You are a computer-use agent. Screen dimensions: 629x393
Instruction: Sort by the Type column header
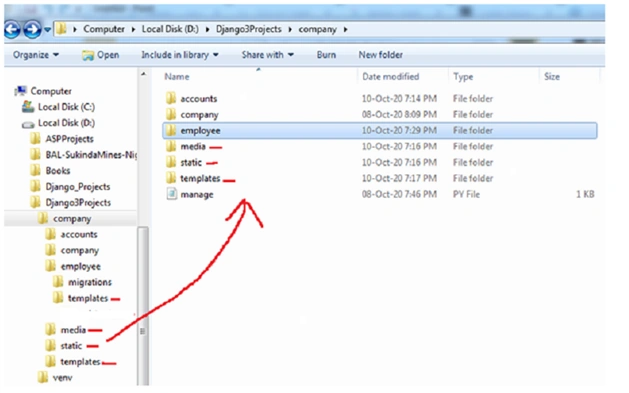pyautogui.click(x=463, y=77)
